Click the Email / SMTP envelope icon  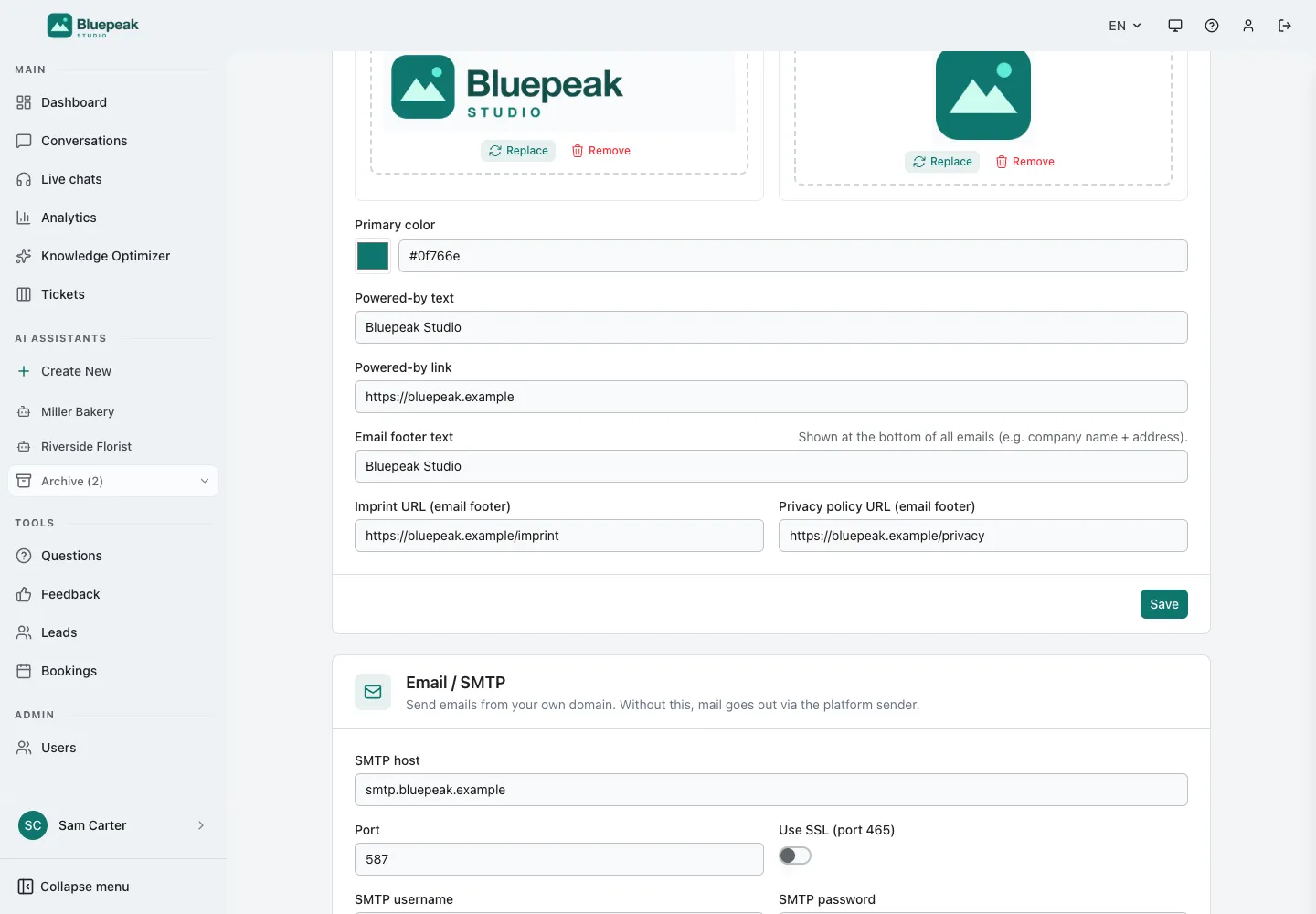[373, 692]
